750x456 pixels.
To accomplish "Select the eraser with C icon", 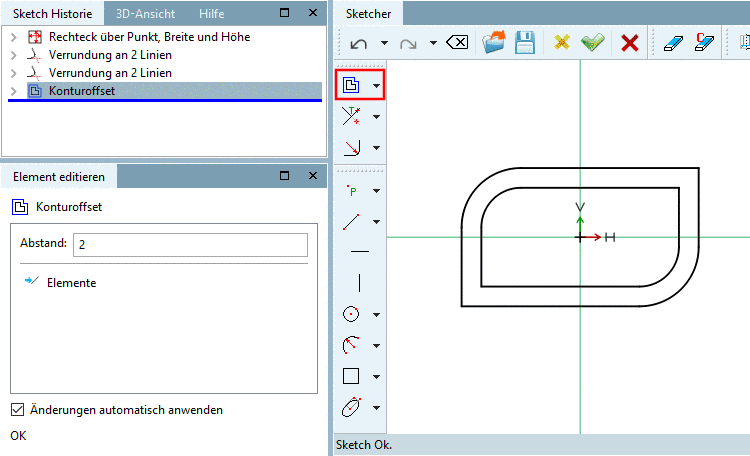I will click(x=704, y=42).
